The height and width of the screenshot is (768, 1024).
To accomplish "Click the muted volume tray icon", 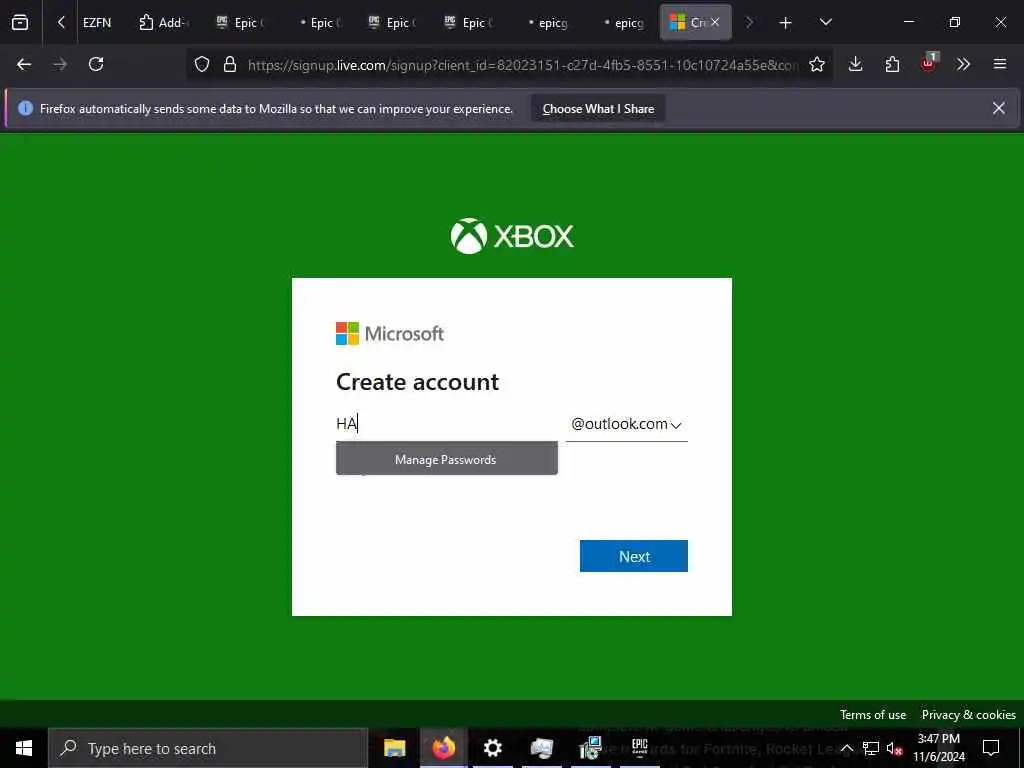I will [894, 748].
